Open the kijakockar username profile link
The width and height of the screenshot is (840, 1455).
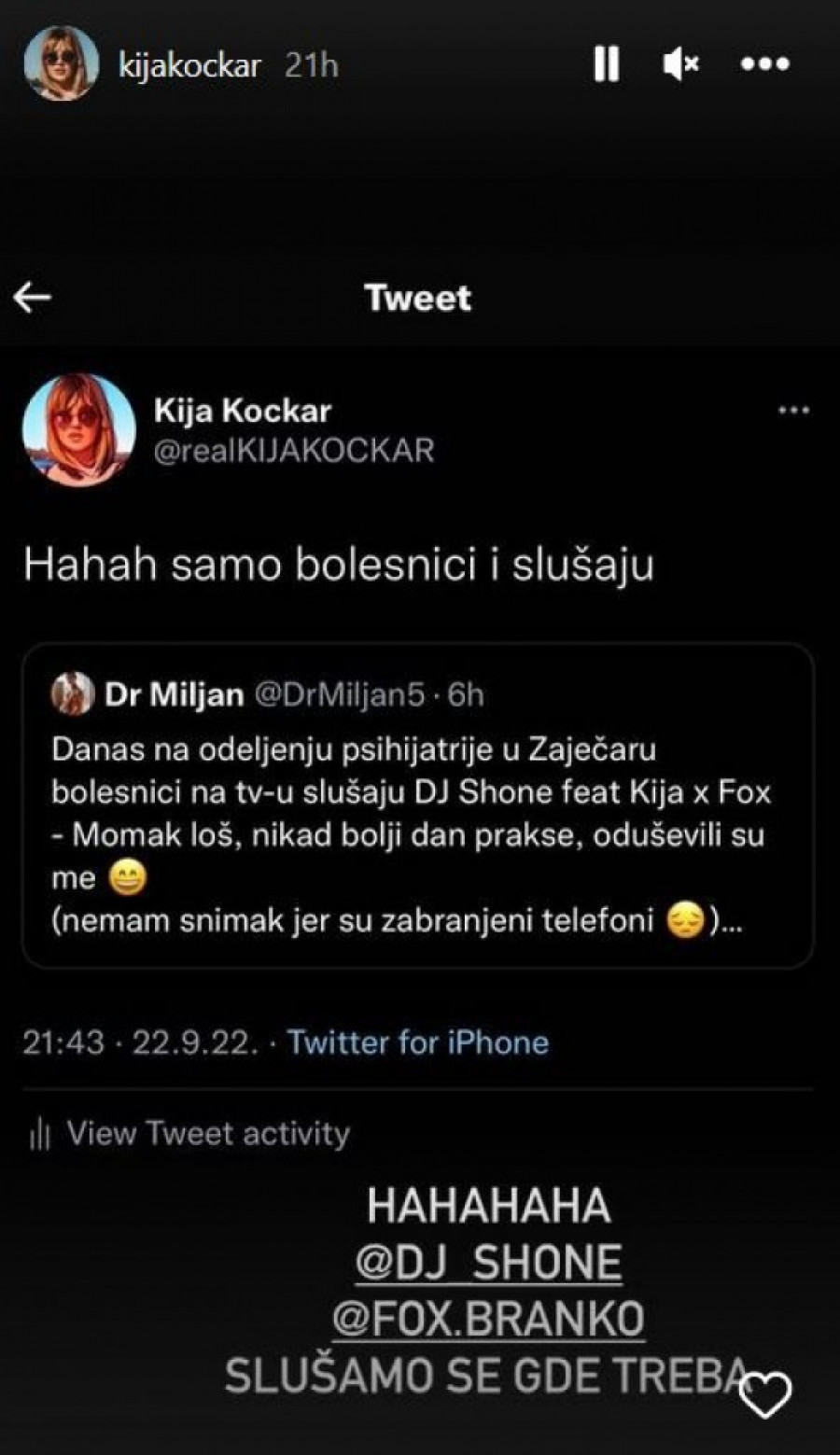tap(189, 65)
